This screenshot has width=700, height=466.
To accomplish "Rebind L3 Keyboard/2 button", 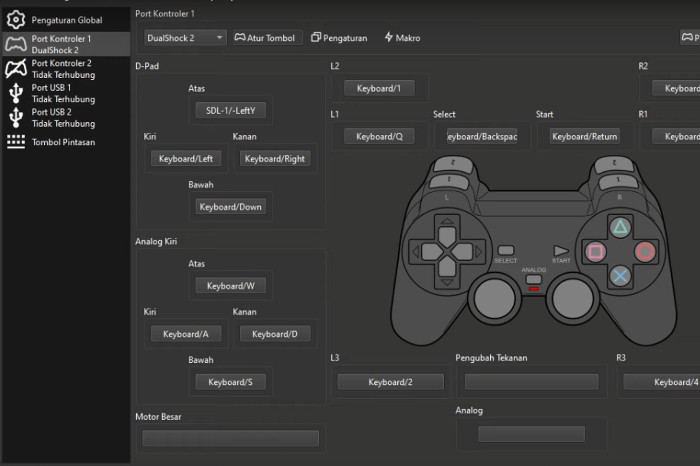I will (x=390, y=382).
